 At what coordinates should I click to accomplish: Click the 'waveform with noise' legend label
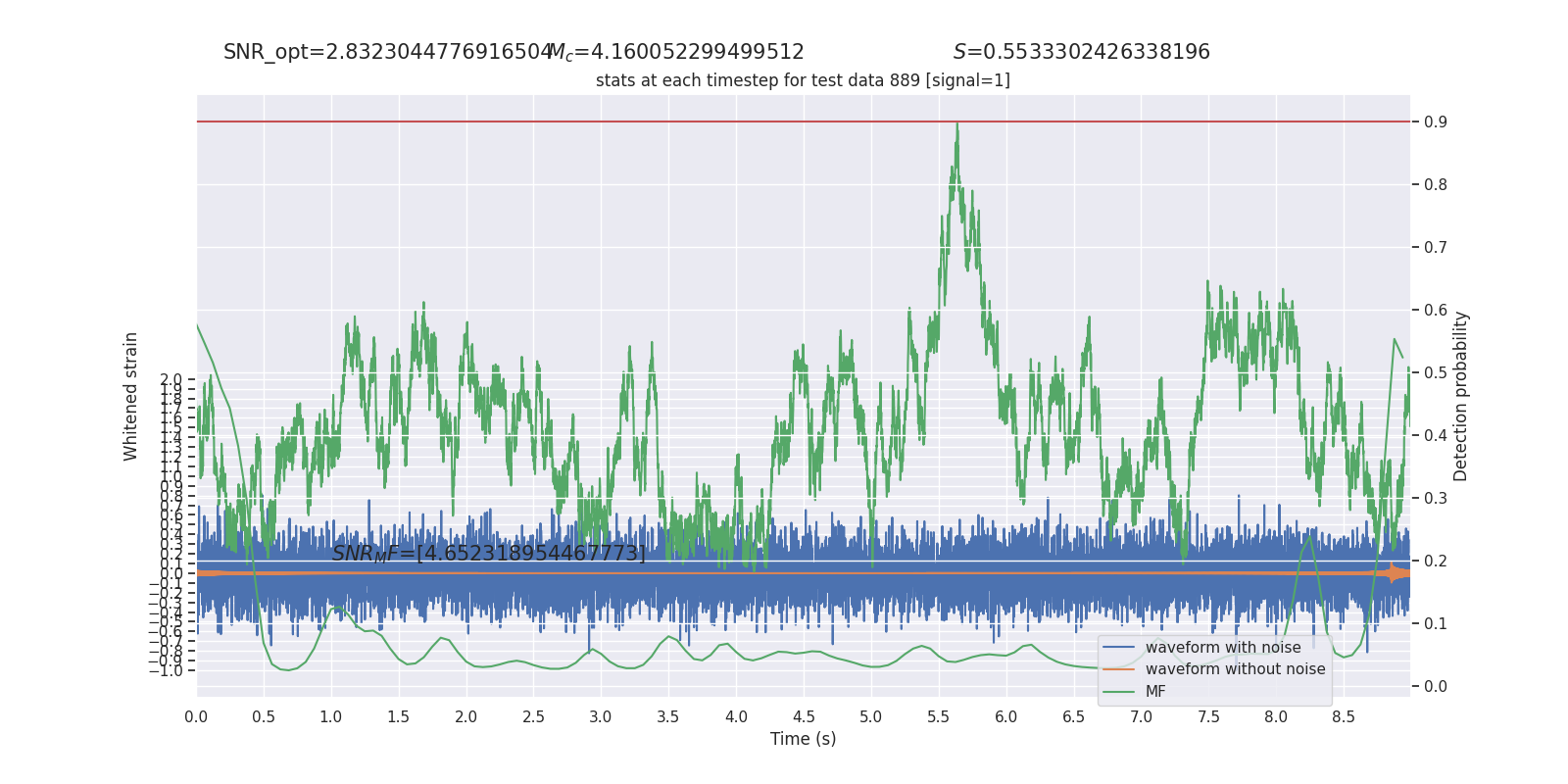tap(1223, 648)
